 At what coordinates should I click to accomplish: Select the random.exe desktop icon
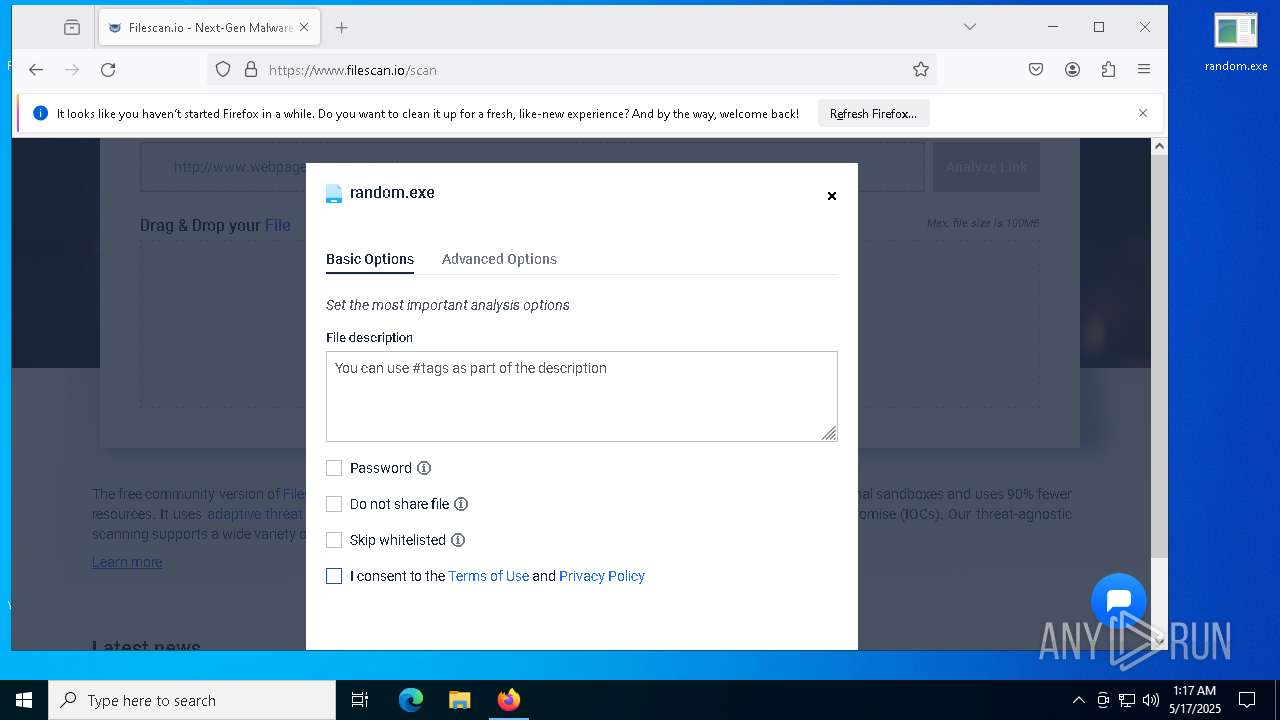(x=1236, y=43)
